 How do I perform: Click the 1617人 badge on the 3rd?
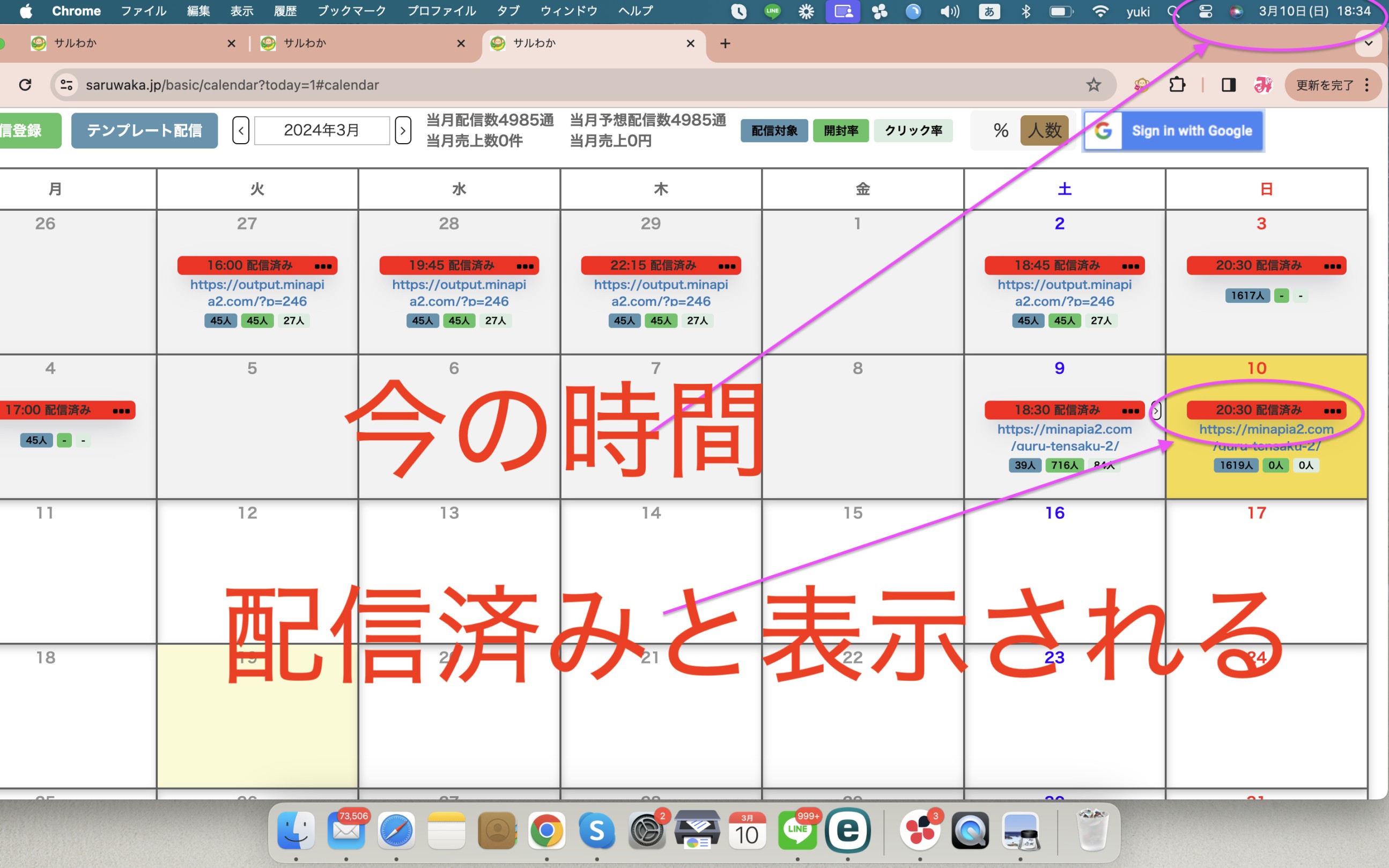[x=1247, y=295]
